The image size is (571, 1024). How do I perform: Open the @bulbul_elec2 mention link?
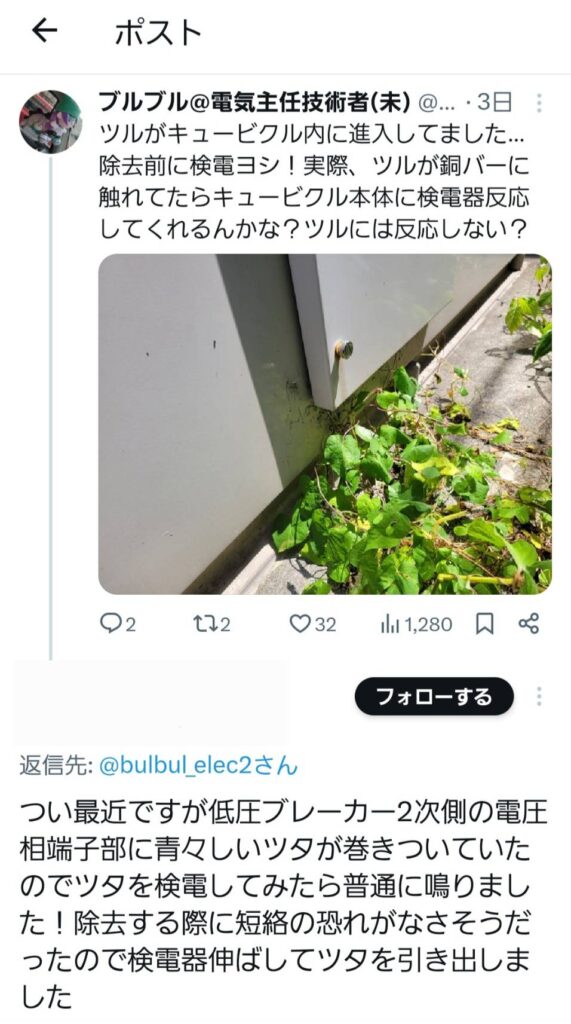click(x=197, y=765)
